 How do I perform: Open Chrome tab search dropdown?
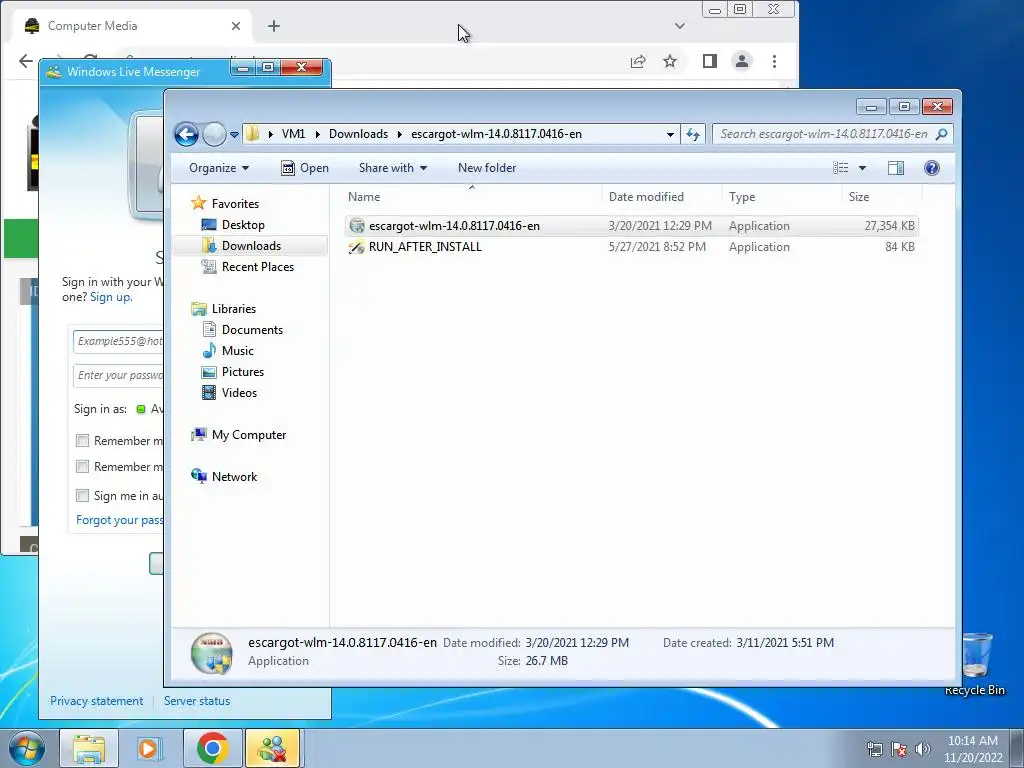coord(680,26)
